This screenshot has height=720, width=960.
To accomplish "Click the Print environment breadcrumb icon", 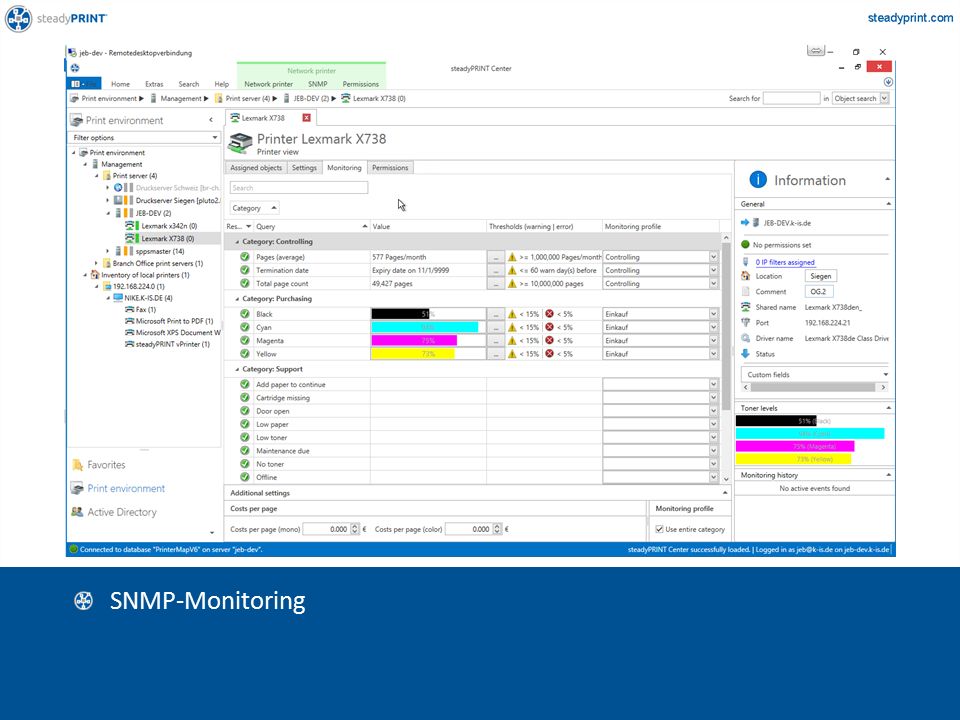I will (x=75, y=98).
